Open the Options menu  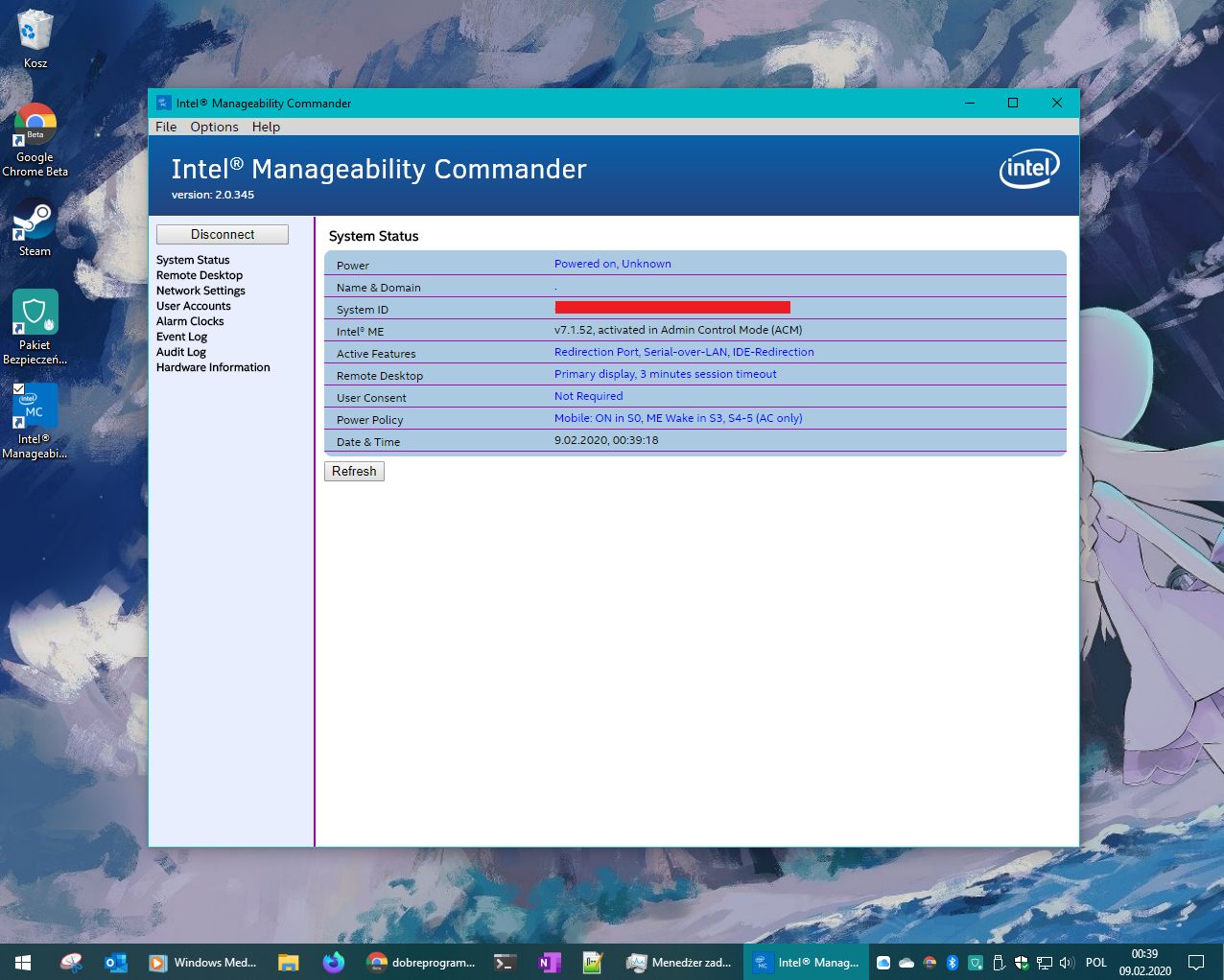tap(214, 127)
